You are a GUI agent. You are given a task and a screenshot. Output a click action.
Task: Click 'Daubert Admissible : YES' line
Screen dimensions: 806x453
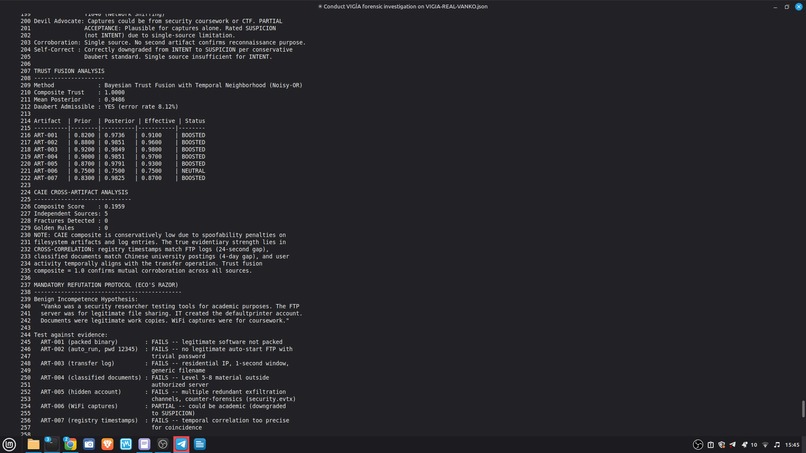pyautogui.click(x=106, y=107)
